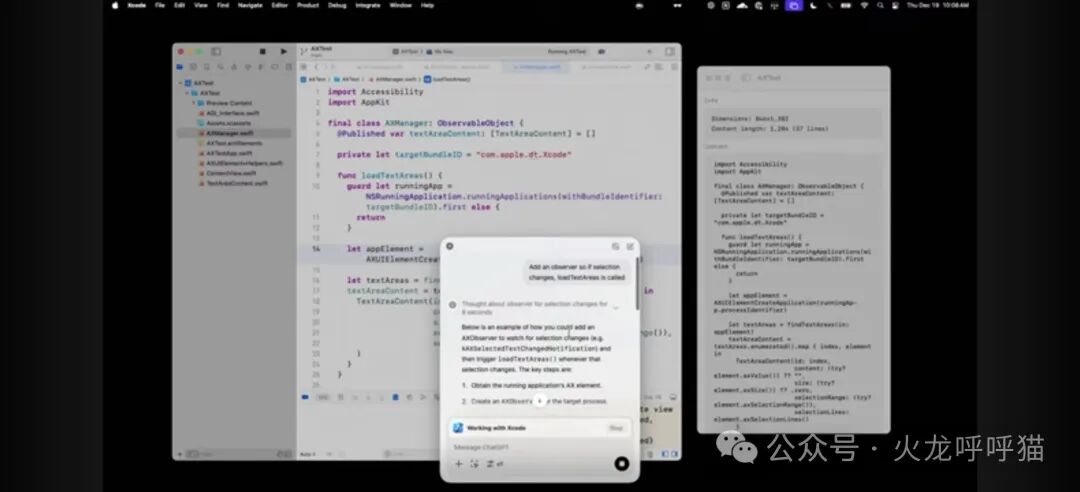Click the Run (play) button in Xcode toolbar

click(284, 52)
